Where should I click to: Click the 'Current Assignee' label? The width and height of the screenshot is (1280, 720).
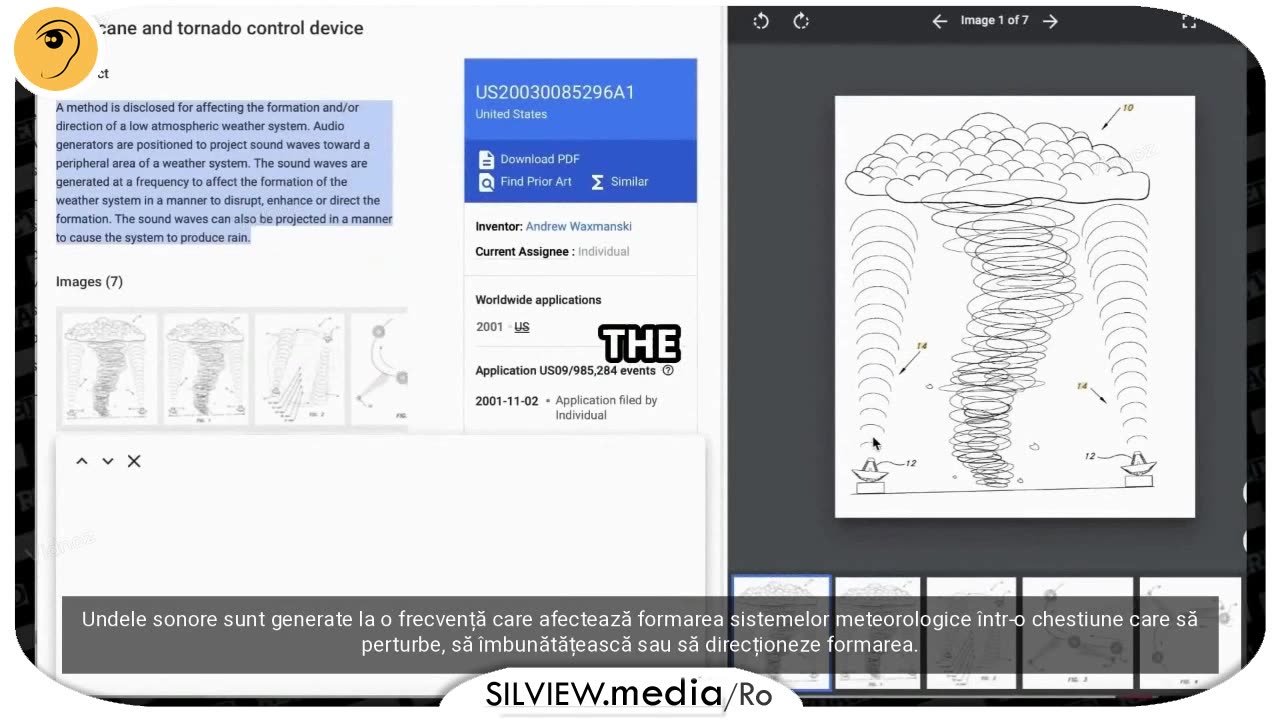[524, 252]
